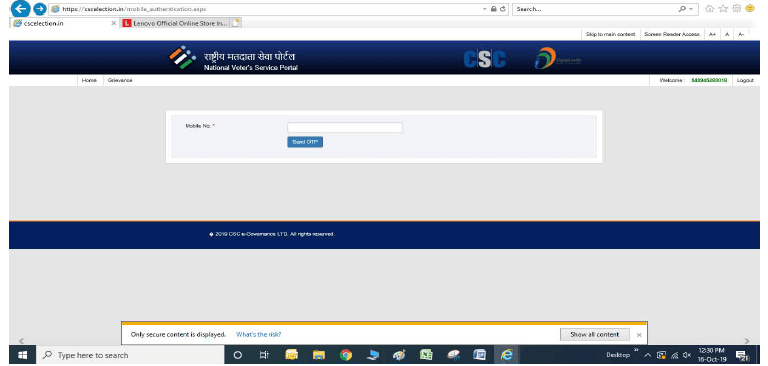Open Task View on the taskbar
768x366 pixels.
pyautogui.click(x=264, y=355)
